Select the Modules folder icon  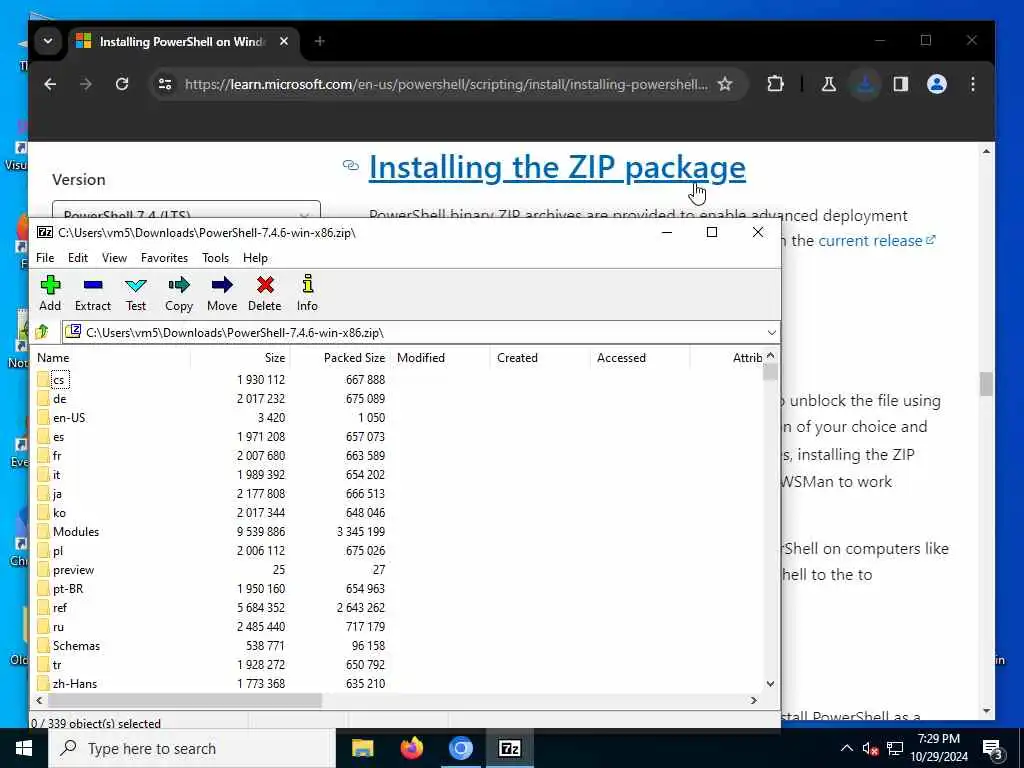click(43, 532)
